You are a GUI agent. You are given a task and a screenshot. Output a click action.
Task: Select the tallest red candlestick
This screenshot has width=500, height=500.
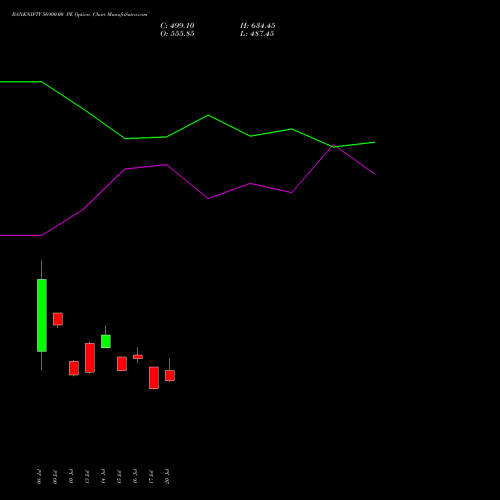click(x=90, y=358)
